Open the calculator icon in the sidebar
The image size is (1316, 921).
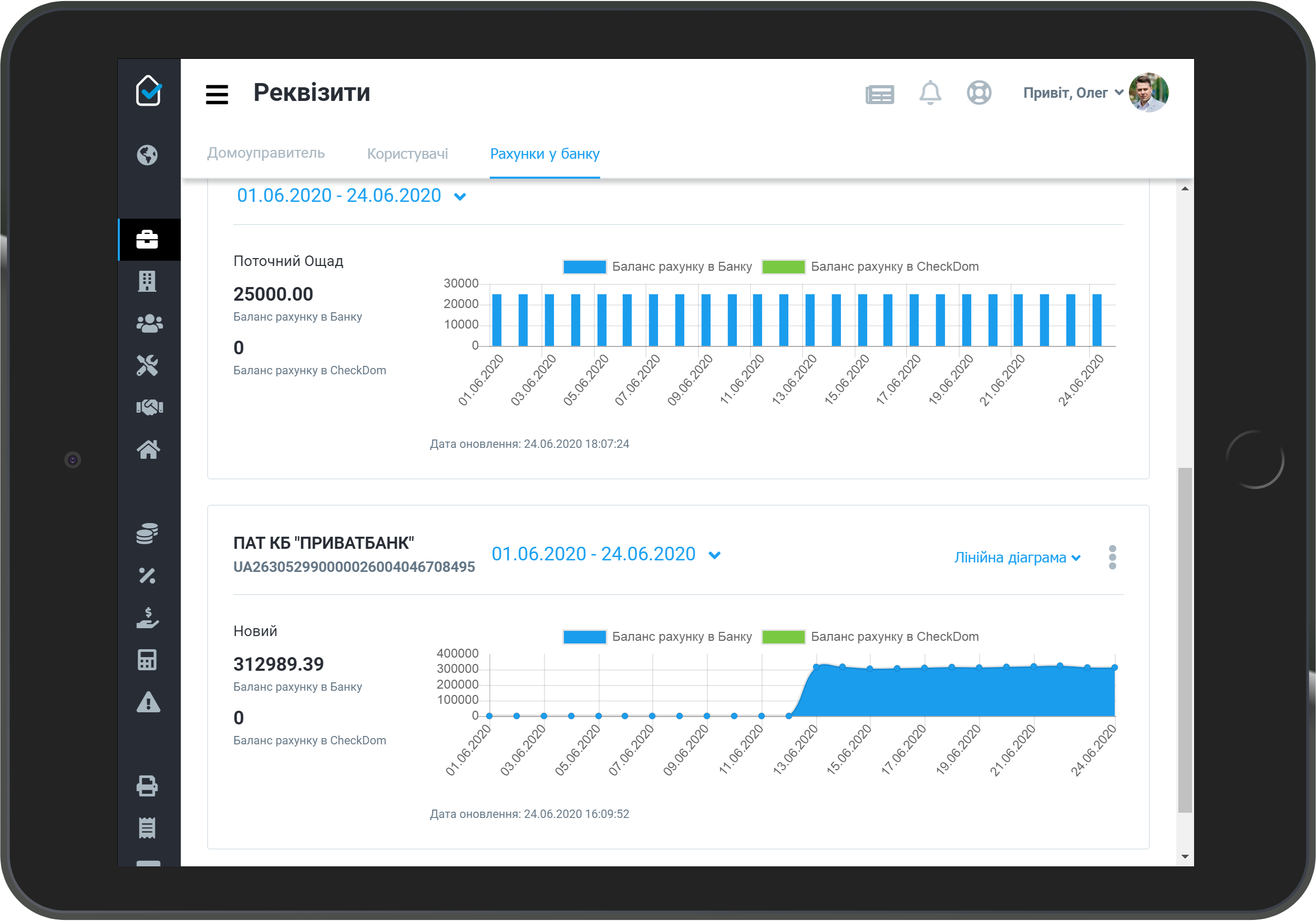pyautogui.click(x=147, y=660)
